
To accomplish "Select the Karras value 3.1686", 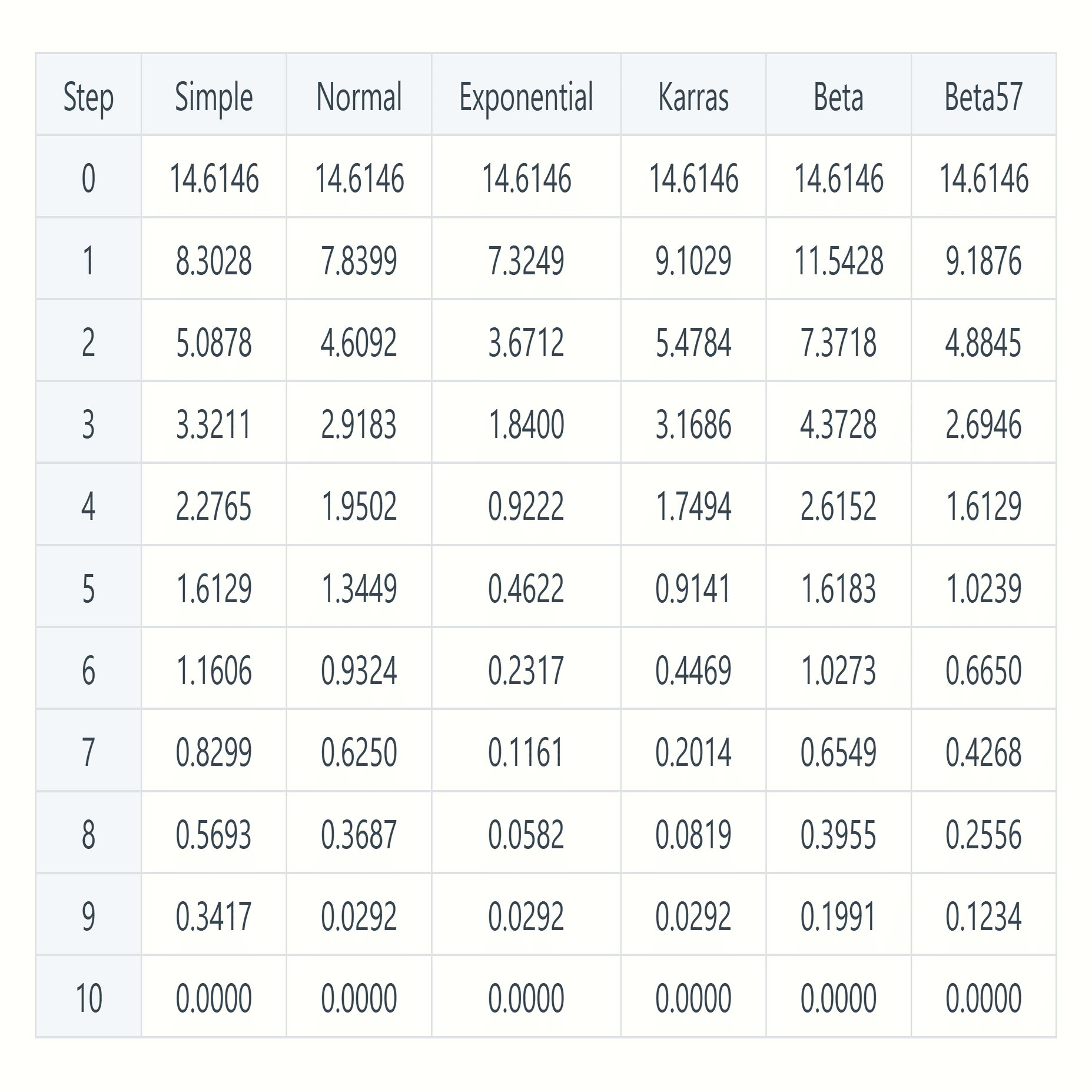I will tap(693, 424).
